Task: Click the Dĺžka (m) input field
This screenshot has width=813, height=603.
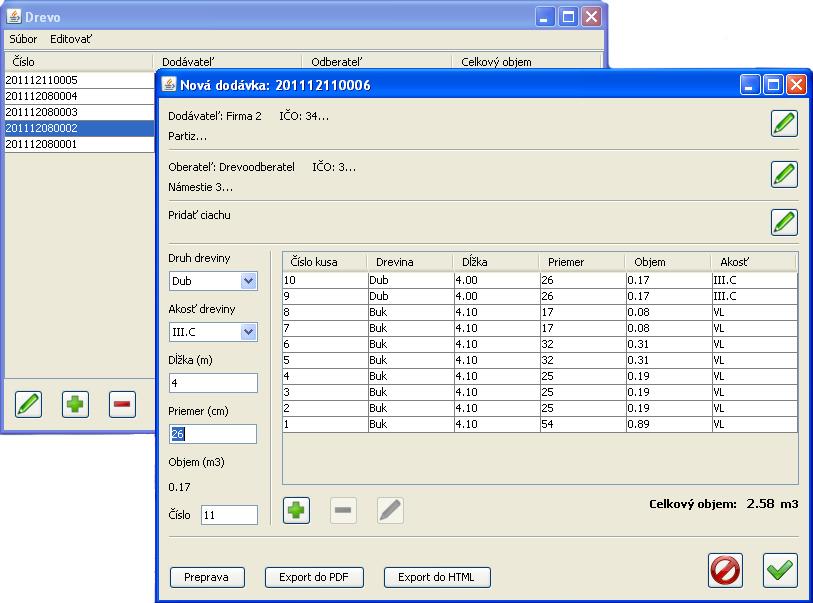Action: tap(212, 383)
